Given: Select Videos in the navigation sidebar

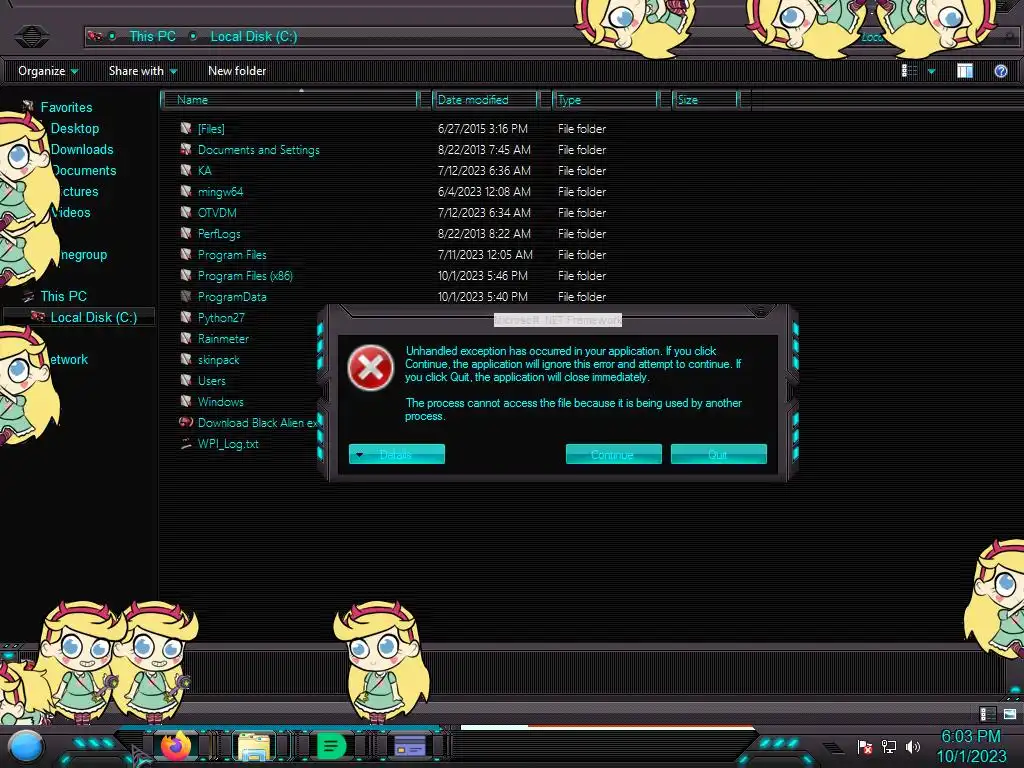Looking at the screenshot, I should click(x=71, y=212).
